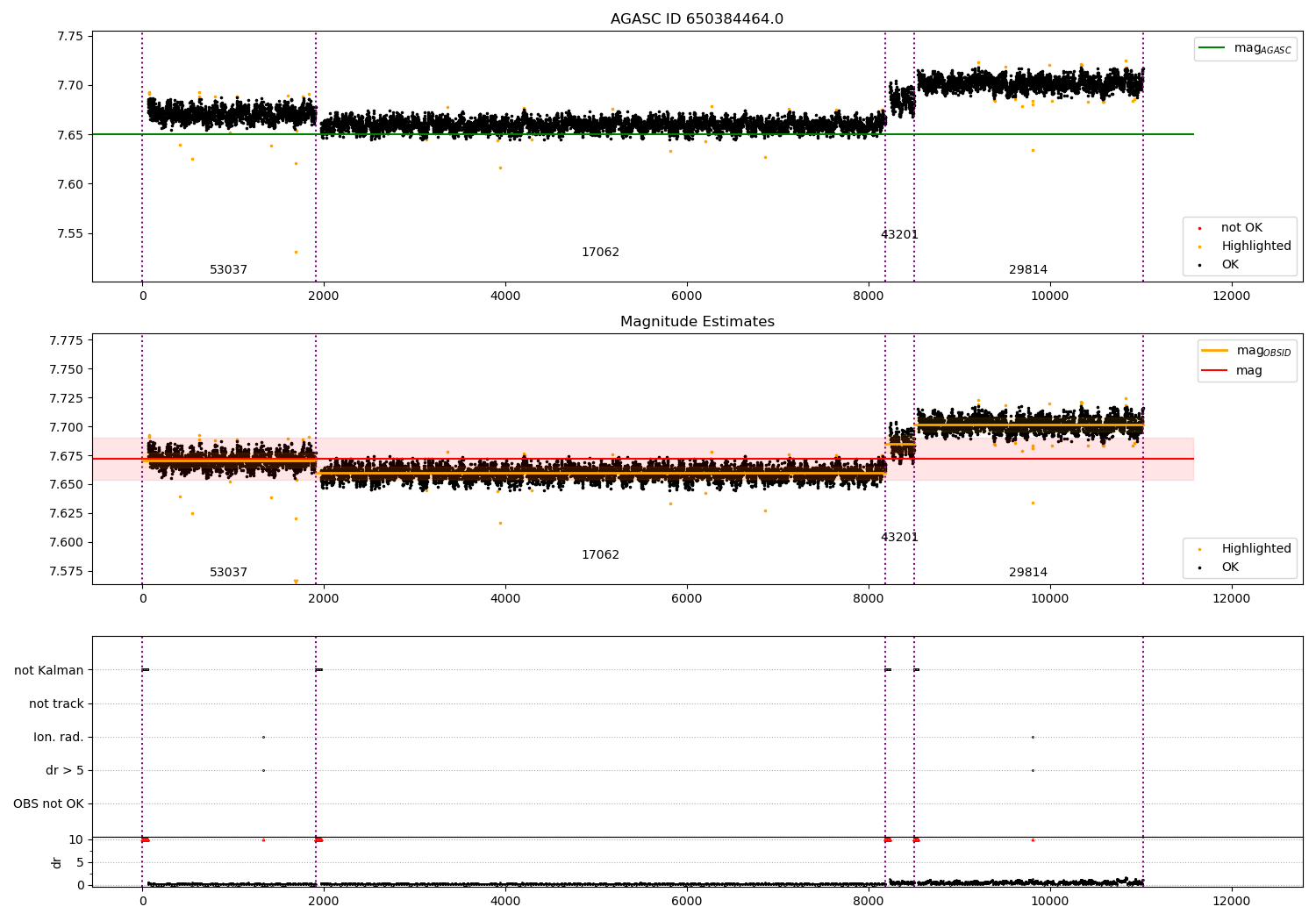Click the 'AGASC ID 650384464.0' plot title
The image size is (1316, 921).
pos(697,19)
